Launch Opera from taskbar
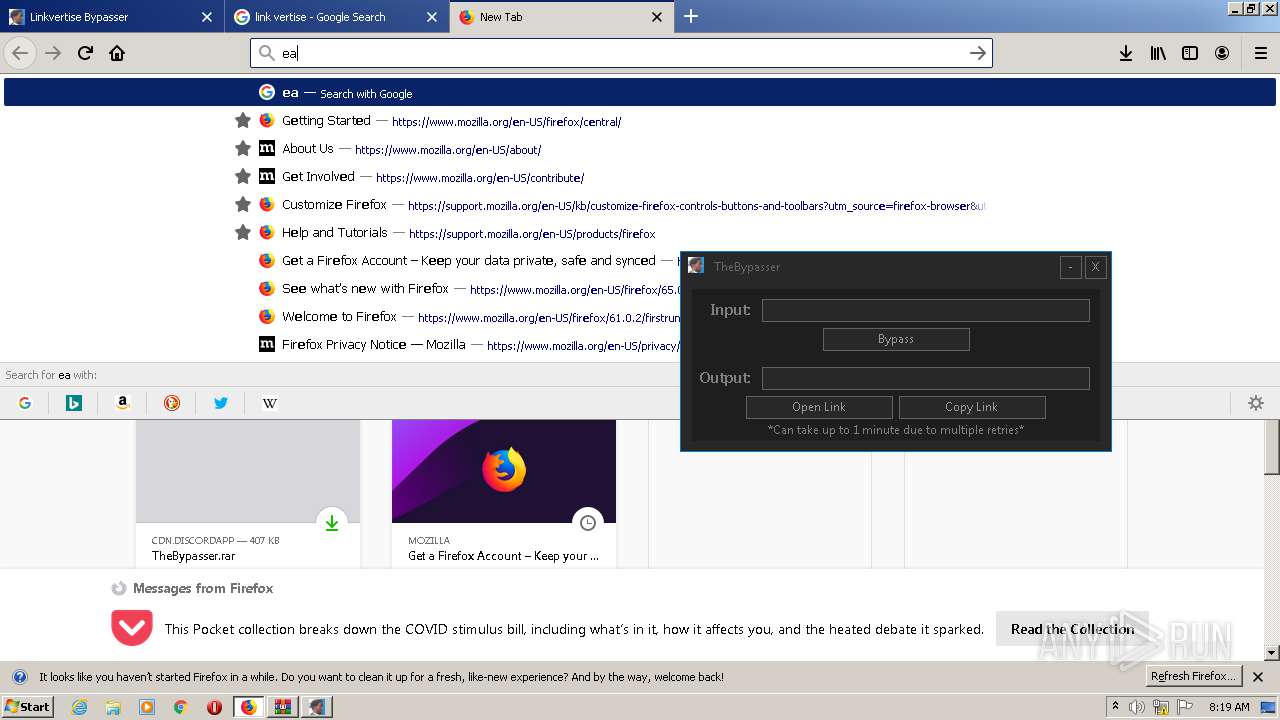 214,707
